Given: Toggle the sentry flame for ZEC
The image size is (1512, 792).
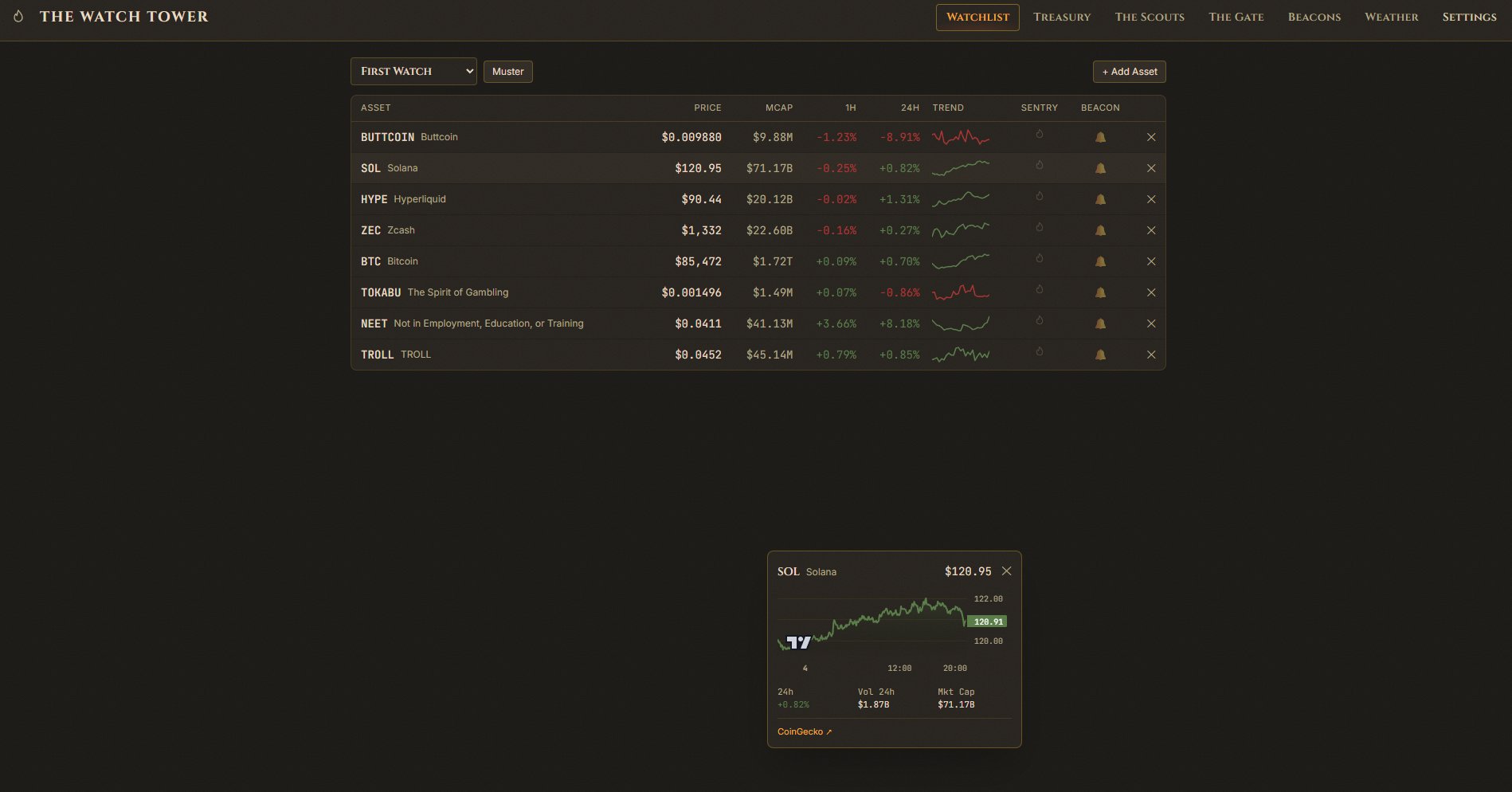Looking at the screenshot, I should pos(1040,228).
